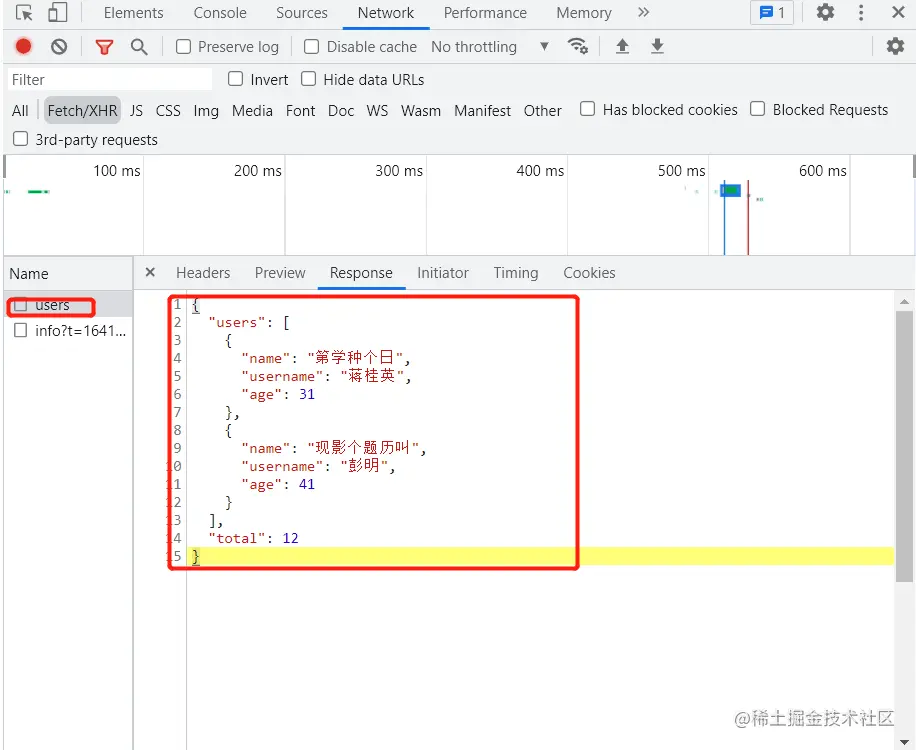Toggle the red filter funnel icon
The image size is (916, 750).
pos(104,47)
